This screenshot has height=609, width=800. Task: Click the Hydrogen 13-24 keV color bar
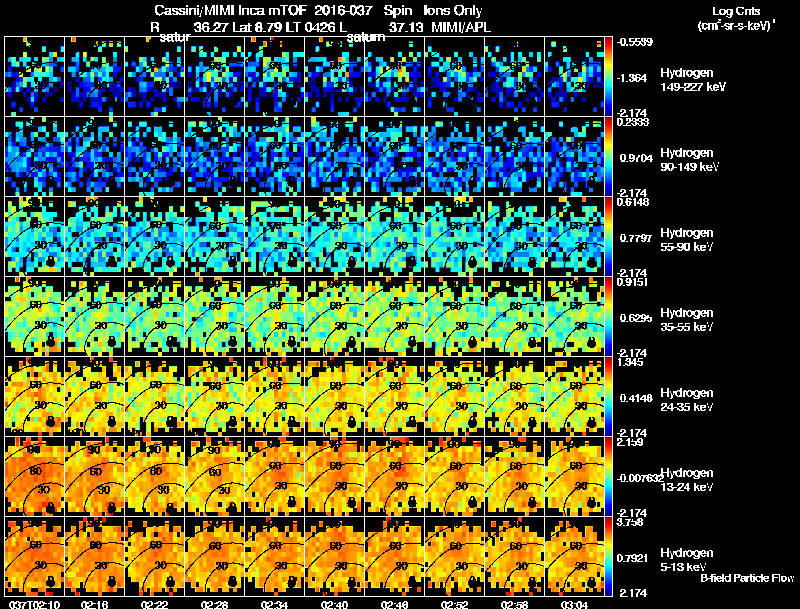click(608, 477)
